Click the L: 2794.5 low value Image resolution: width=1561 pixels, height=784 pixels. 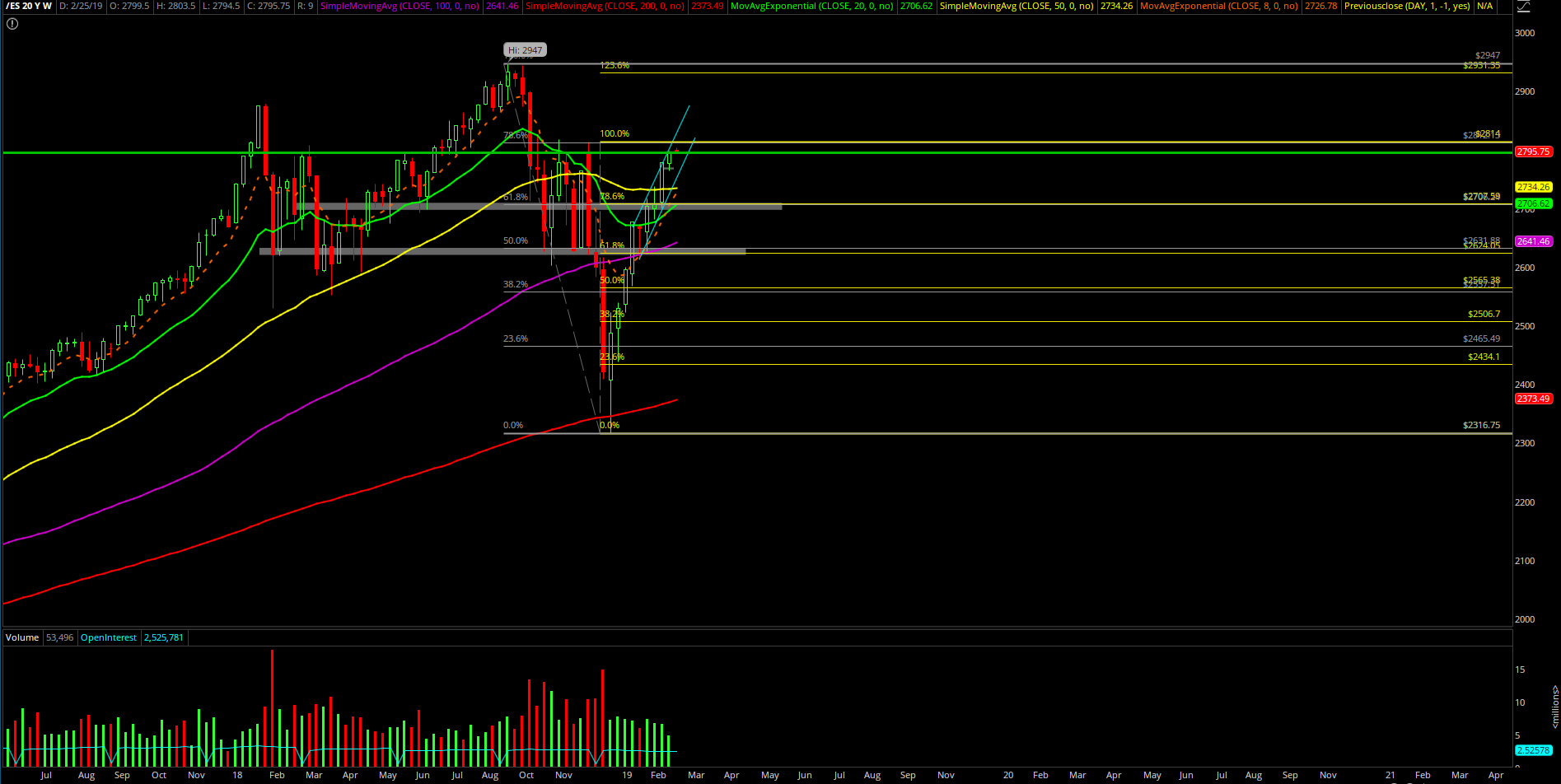coord(222,6)
